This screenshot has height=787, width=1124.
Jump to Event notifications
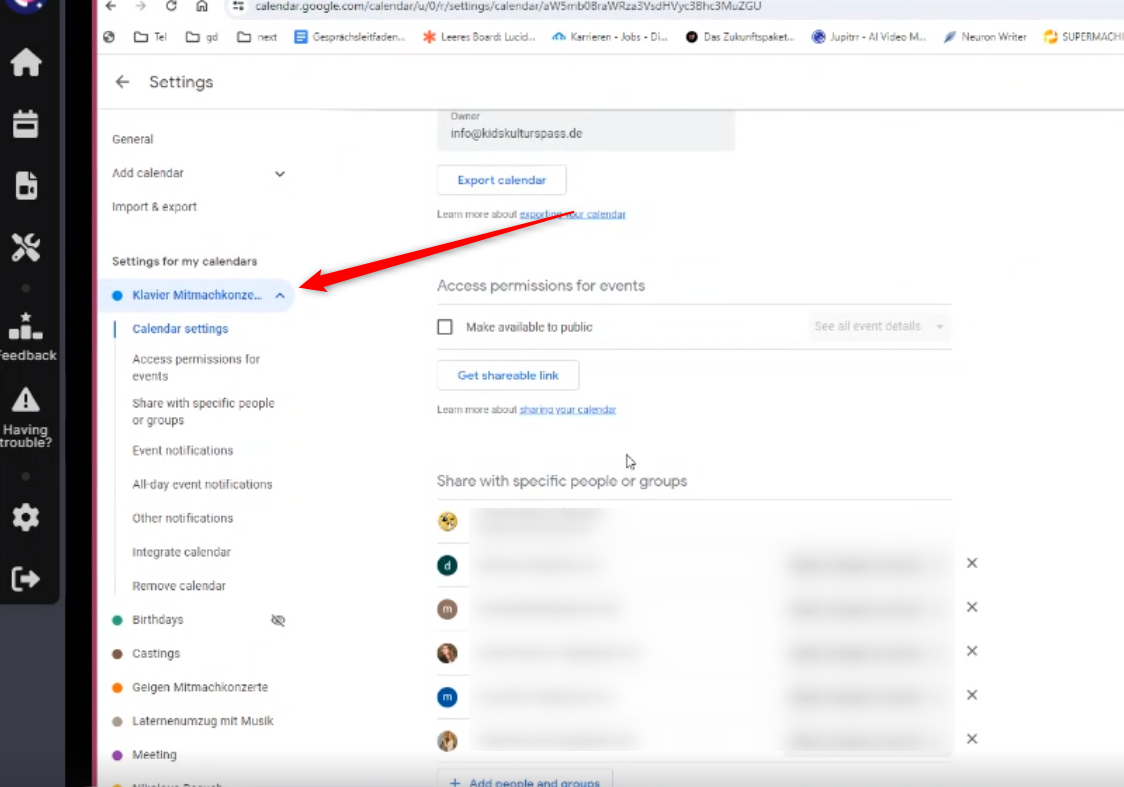tap(183, 451)
